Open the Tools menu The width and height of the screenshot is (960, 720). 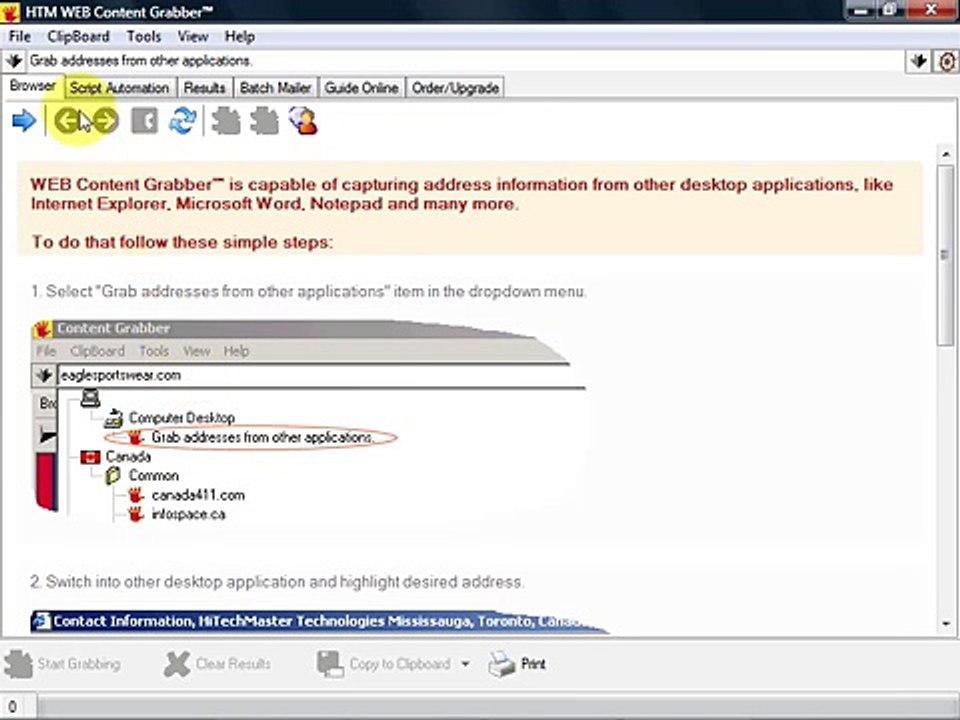pyautogui.click(x=144, y=37)
